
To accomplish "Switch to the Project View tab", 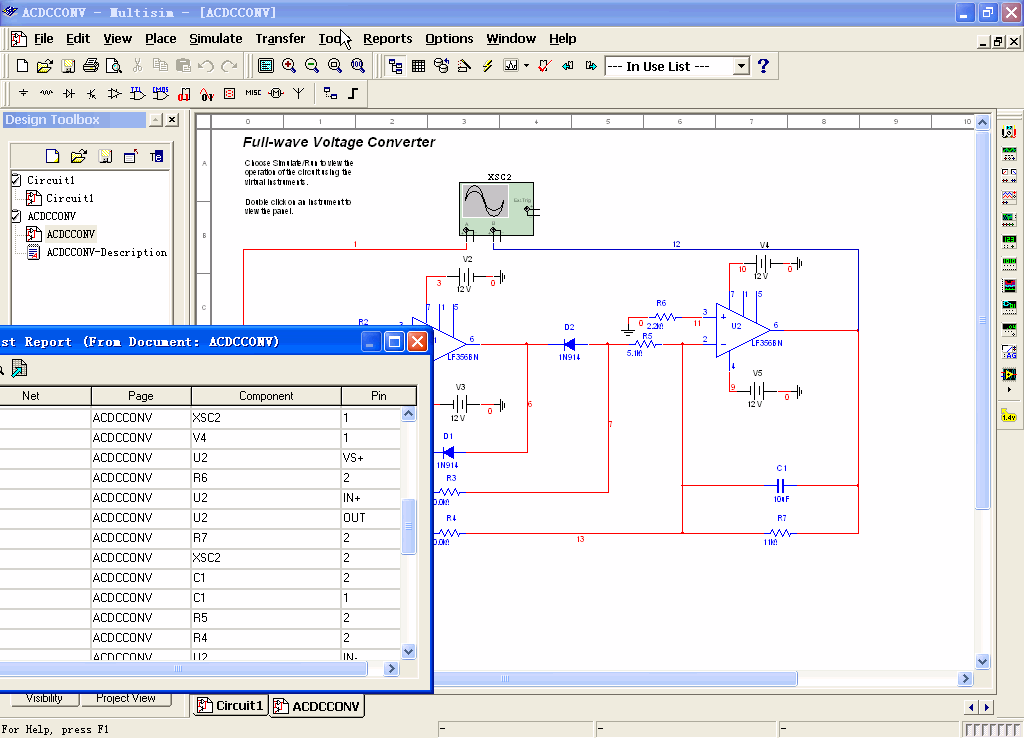I will tap(125, 698).
